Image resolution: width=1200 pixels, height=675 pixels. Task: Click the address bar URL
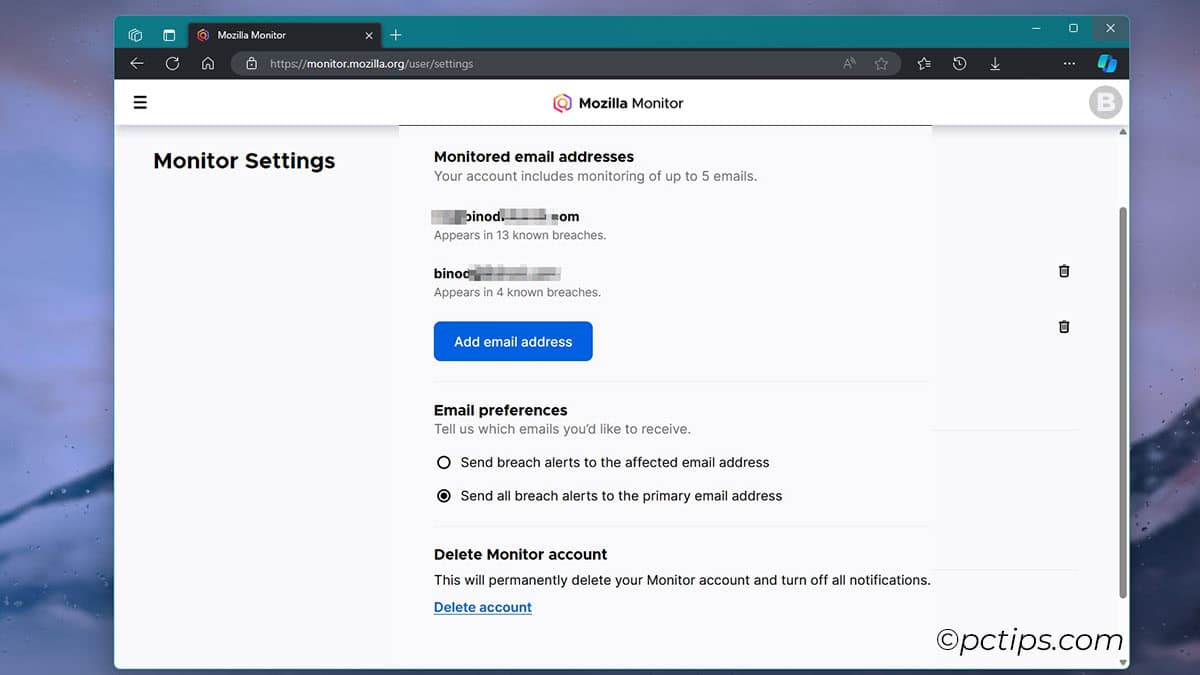(x=371, y=63)
